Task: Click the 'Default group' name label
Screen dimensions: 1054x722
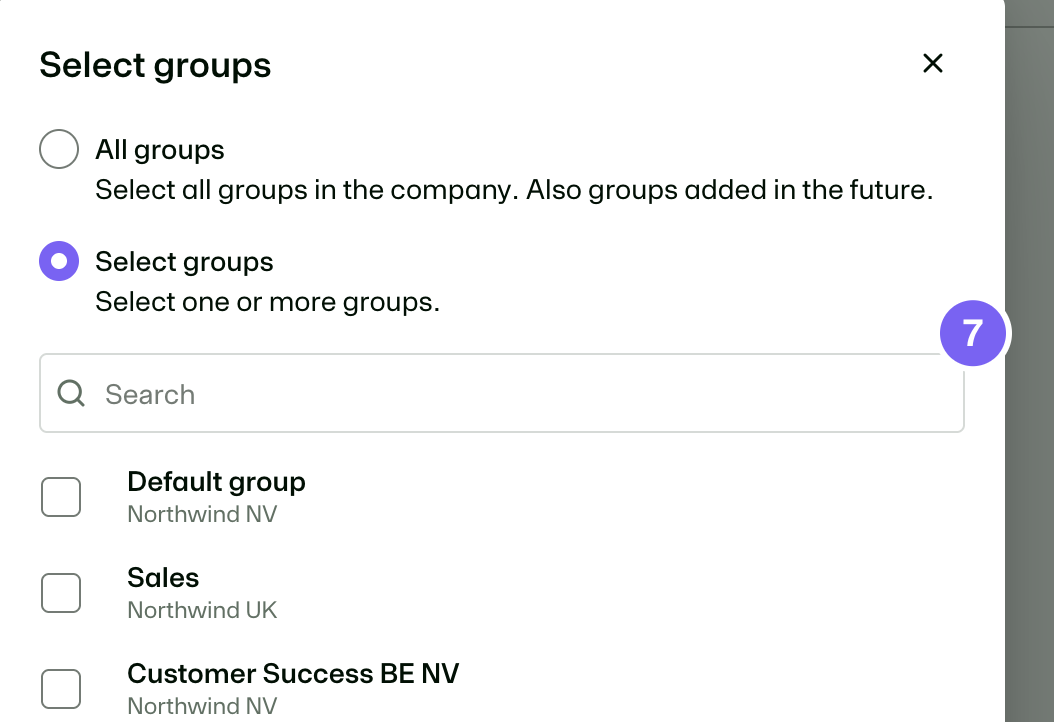Action: pyautogui.click(x=216, y=482)
